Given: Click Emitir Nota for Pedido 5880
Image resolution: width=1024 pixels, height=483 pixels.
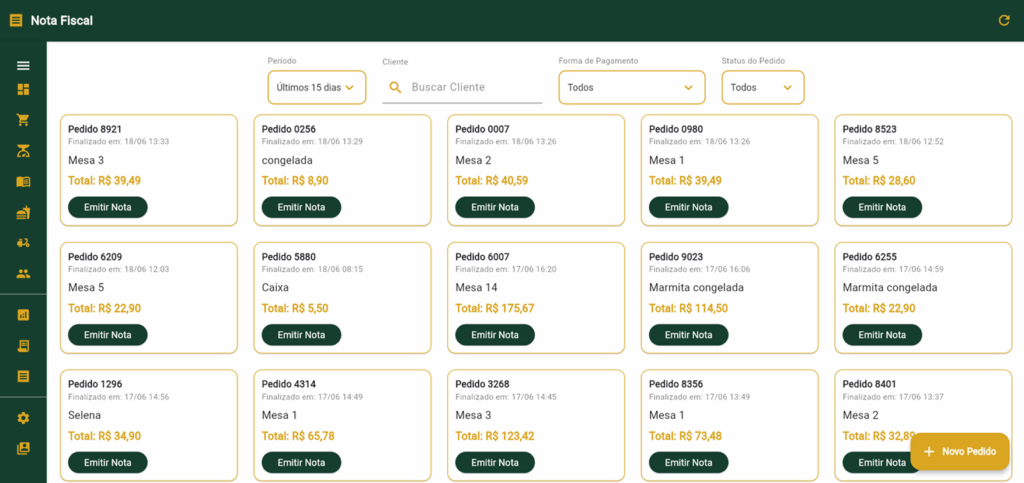Looking at the screenshot, I should coord(301,335).
